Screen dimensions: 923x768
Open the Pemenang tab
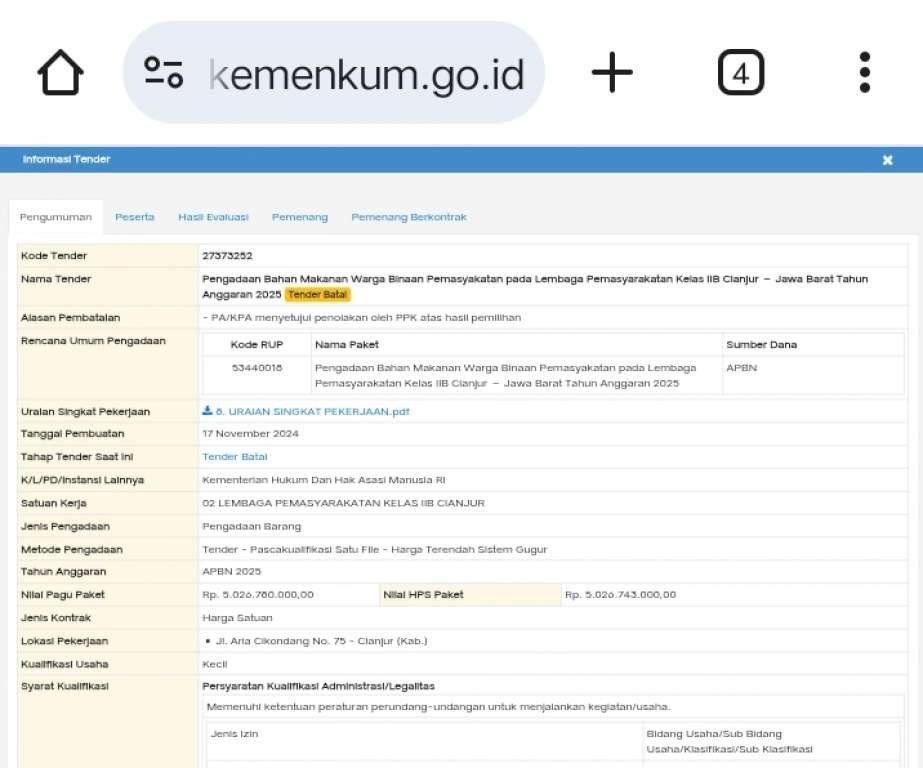300,217
